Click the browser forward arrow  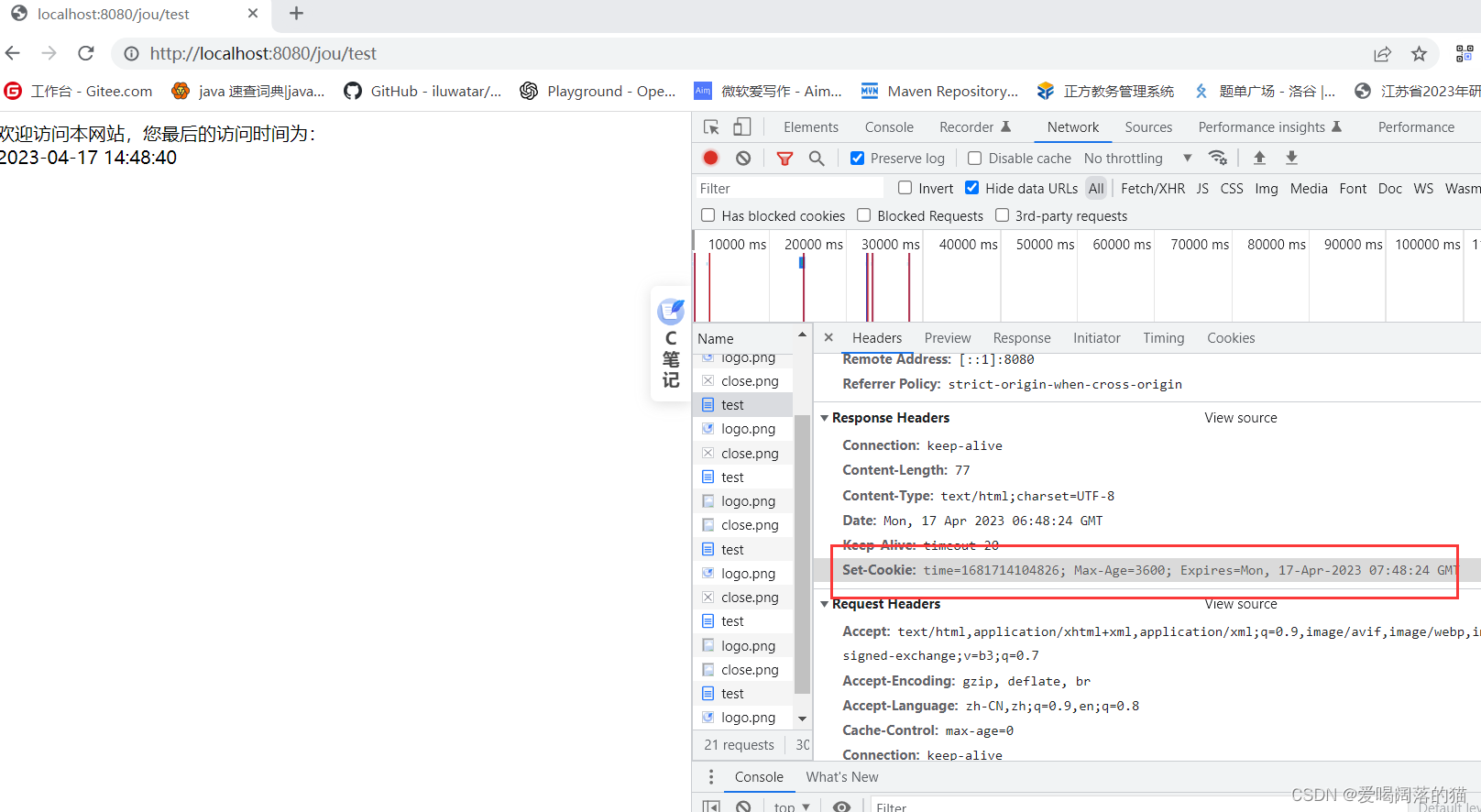tap(49, 53)
